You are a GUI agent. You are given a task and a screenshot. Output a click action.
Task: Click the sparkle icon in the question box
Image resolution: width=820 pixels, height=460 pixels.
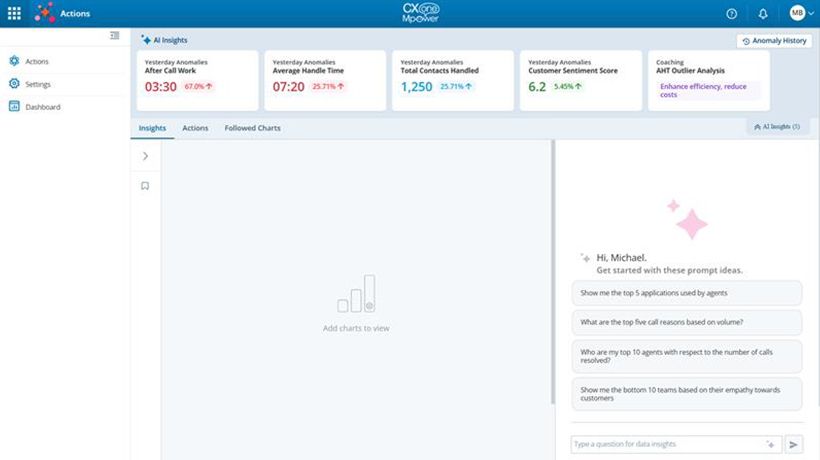770,444
